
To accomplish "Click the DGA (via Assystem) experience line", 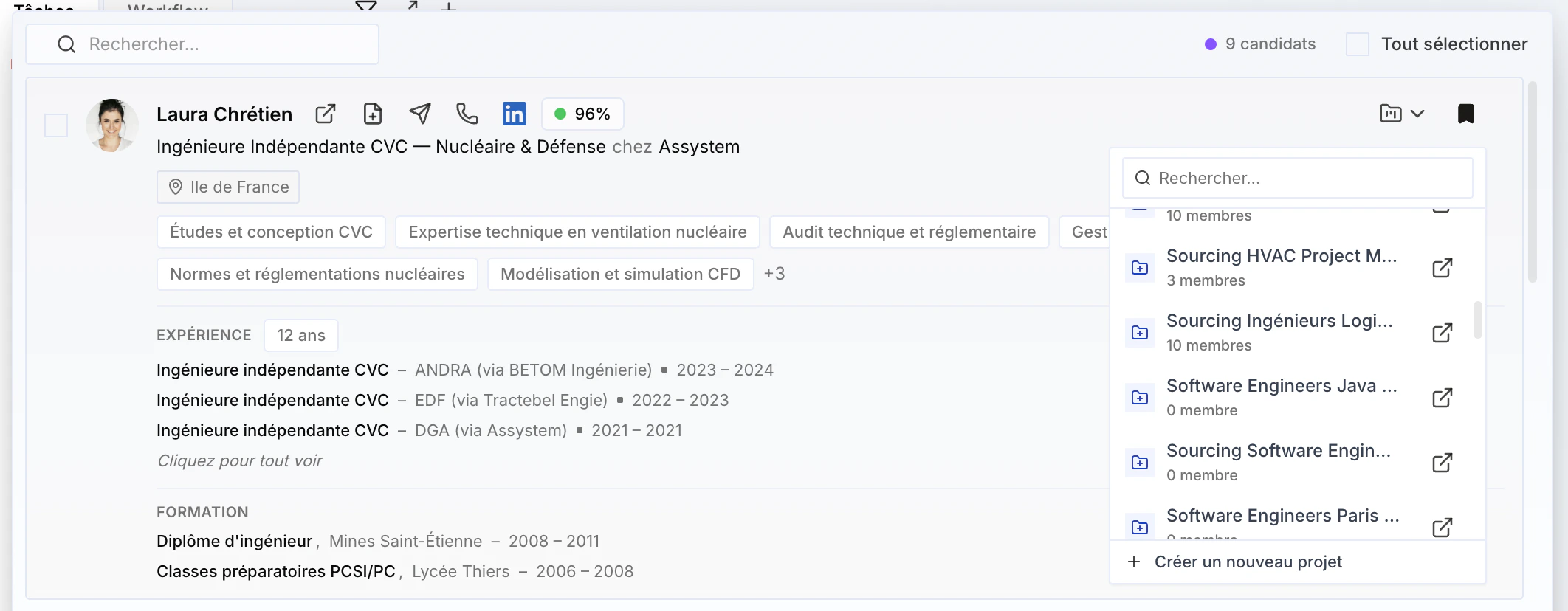I will click(419, 431).
